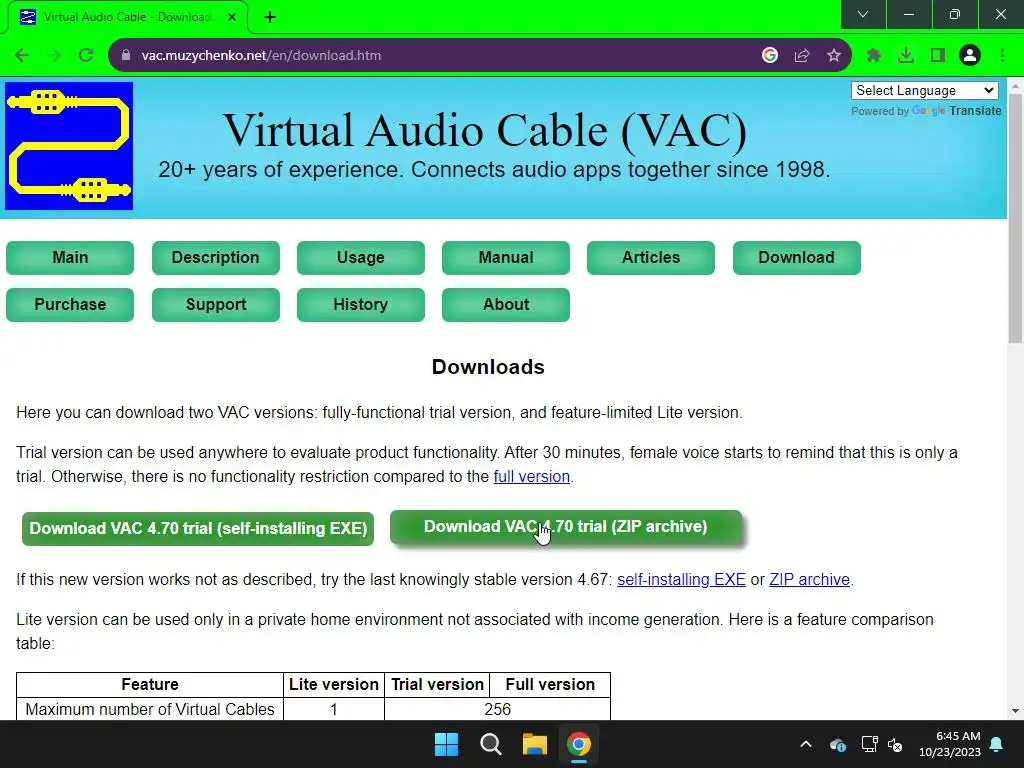
Task: Open the Select Language dropdown
Action: coord(925,90)
